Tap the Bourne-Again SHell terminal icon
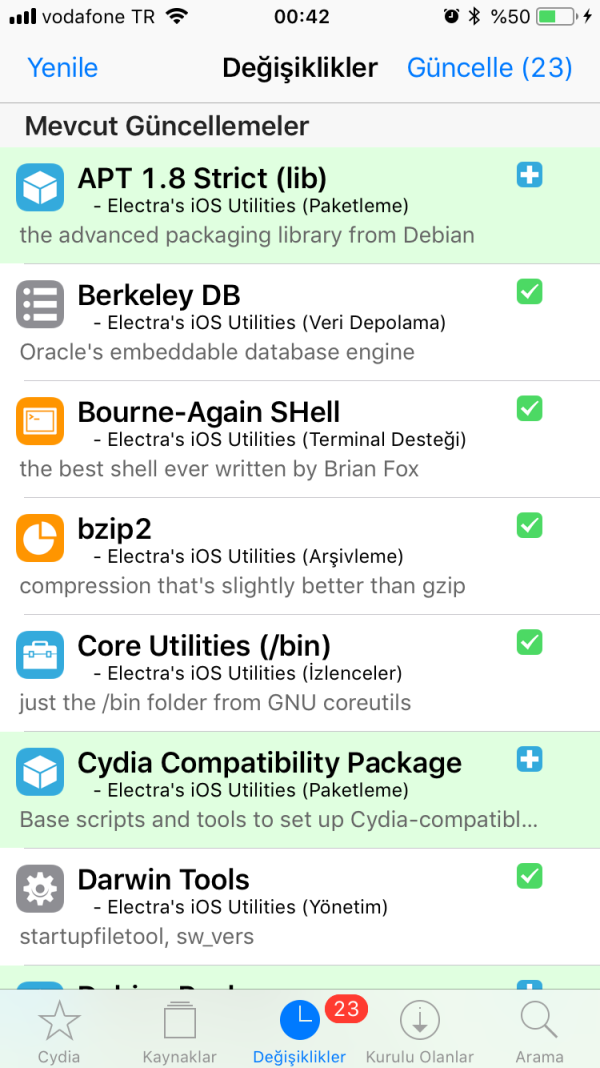Viewport: 600px width, 1068px height. (x=40, y=421)
